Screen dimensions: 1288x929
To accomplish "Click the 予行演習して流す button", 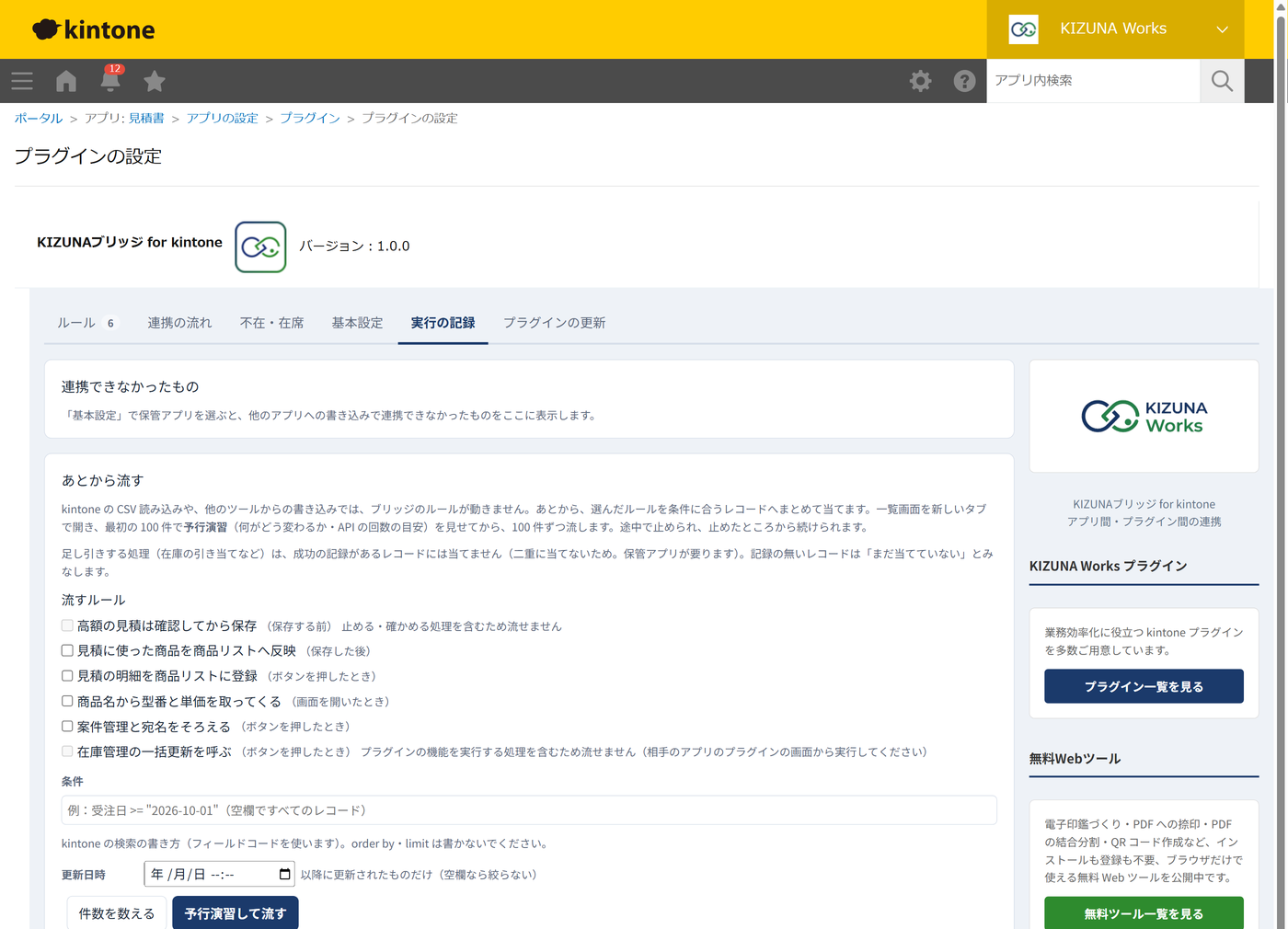I will coord(236,913).
